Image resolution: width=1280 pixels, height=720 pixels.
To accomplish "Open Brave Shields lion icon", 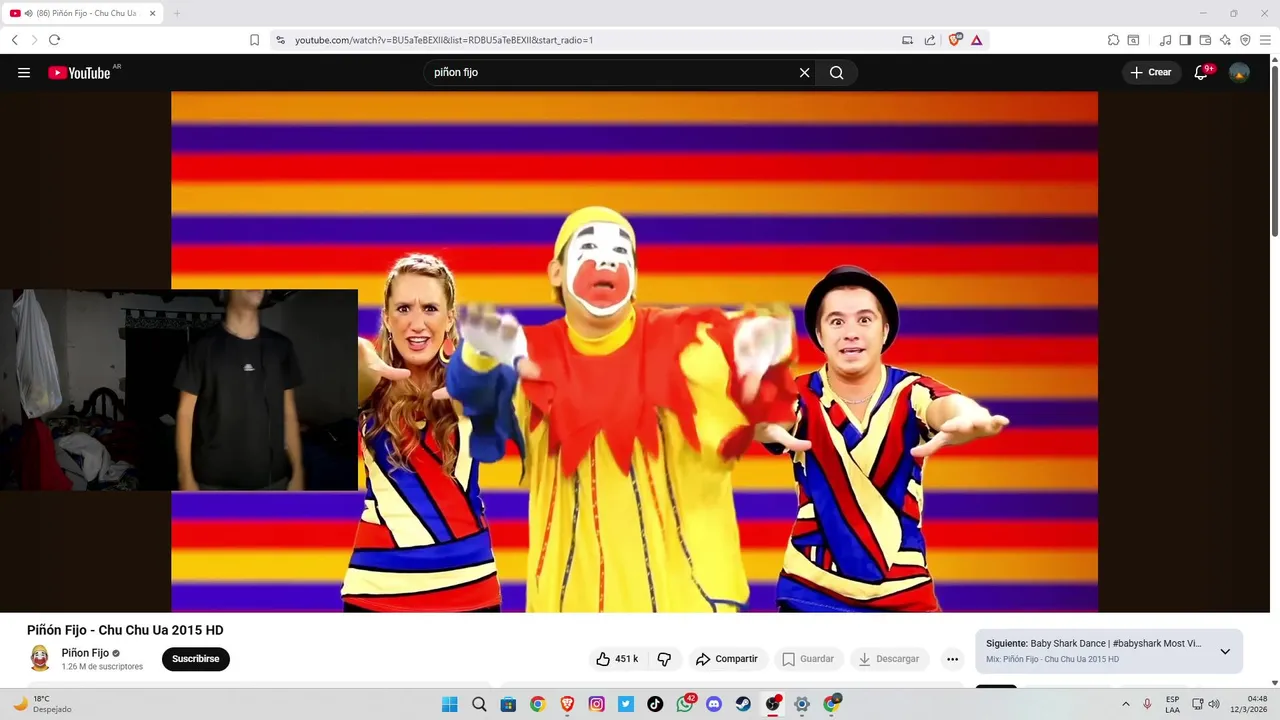I will [954, 40].
